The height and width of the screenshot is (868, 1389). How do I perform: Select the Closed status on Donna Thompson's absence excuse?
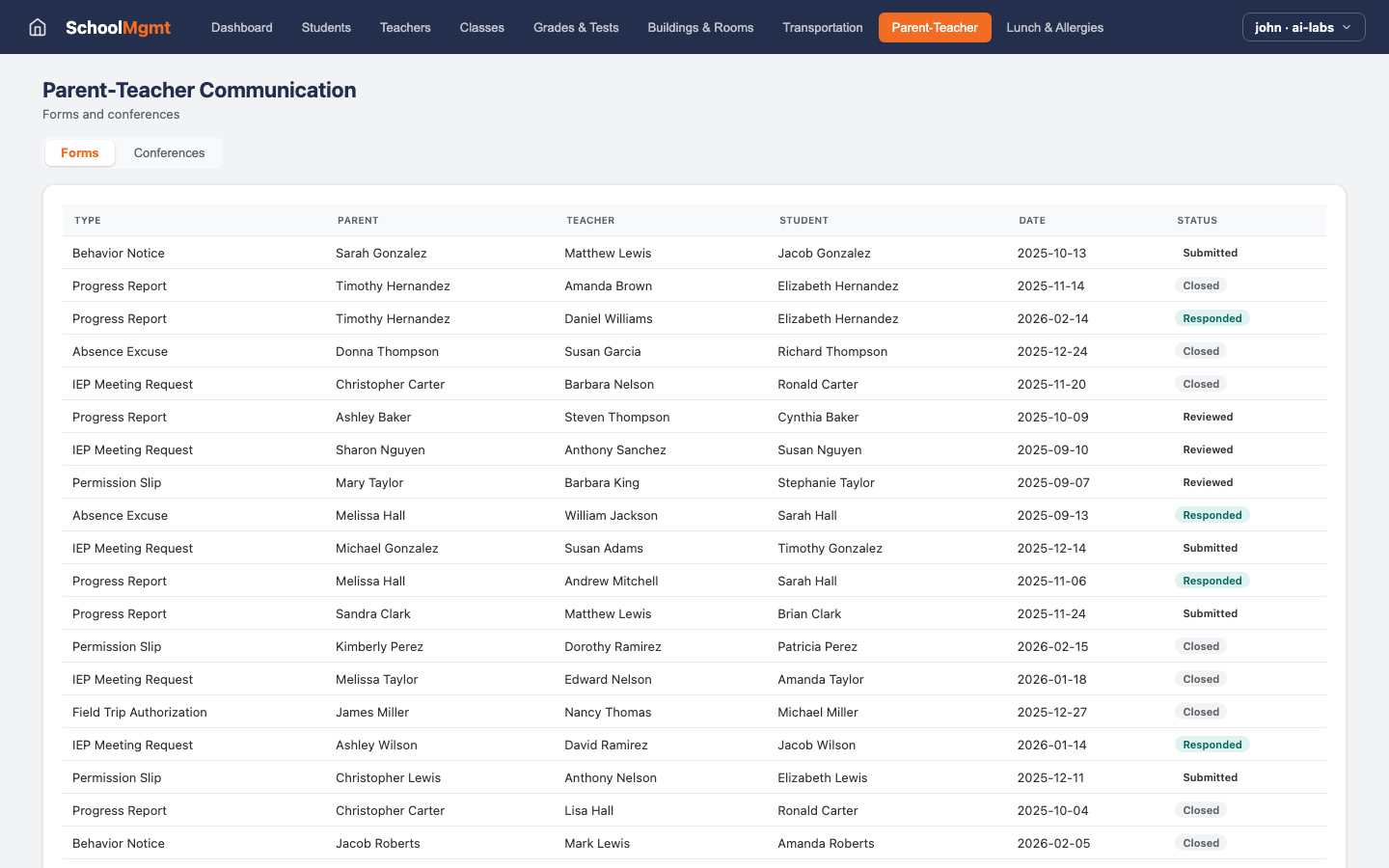click(1200, 351)
